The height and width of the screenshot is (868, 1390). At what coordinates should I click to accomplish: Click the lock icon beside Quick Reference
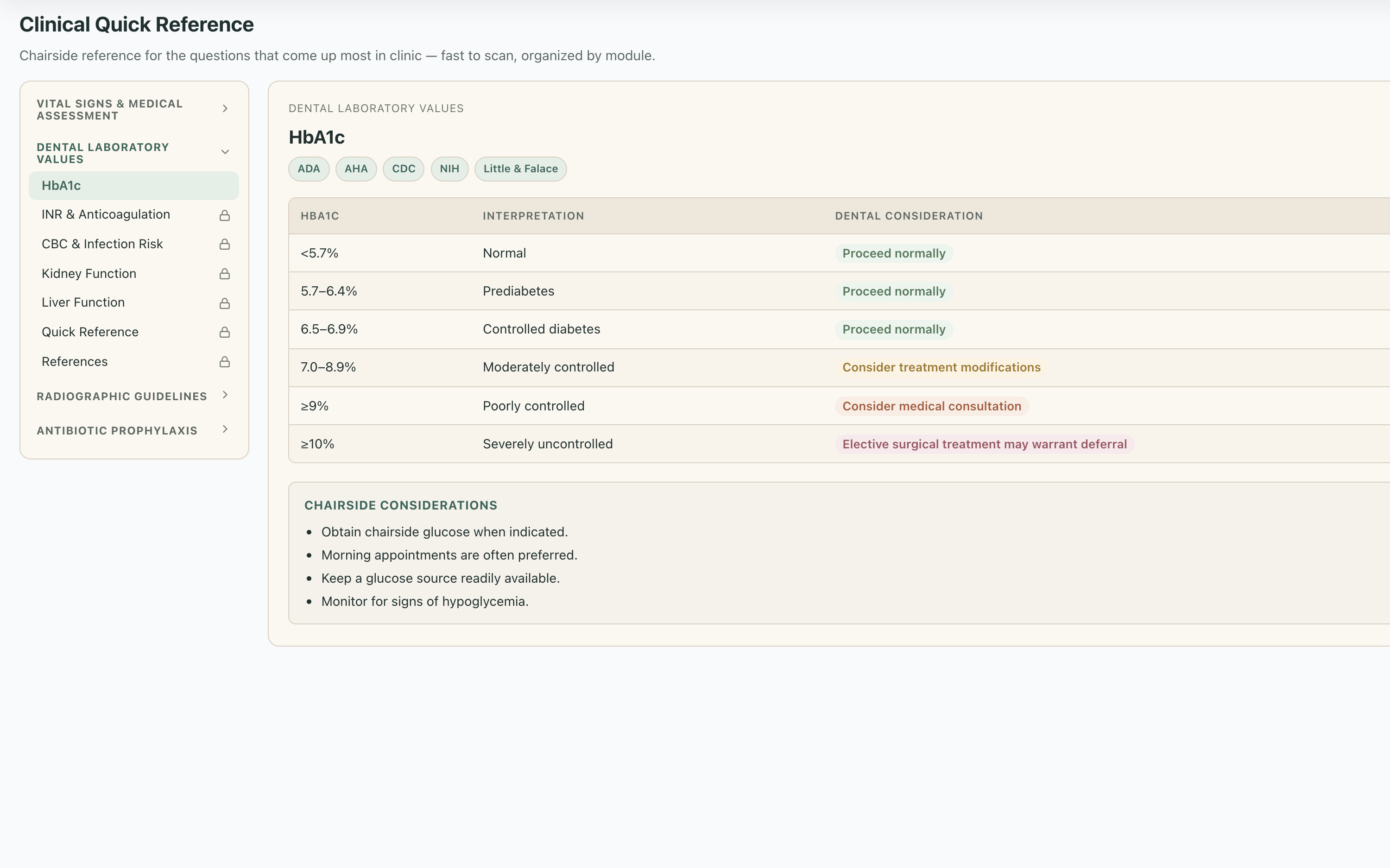tap(225, 333)
